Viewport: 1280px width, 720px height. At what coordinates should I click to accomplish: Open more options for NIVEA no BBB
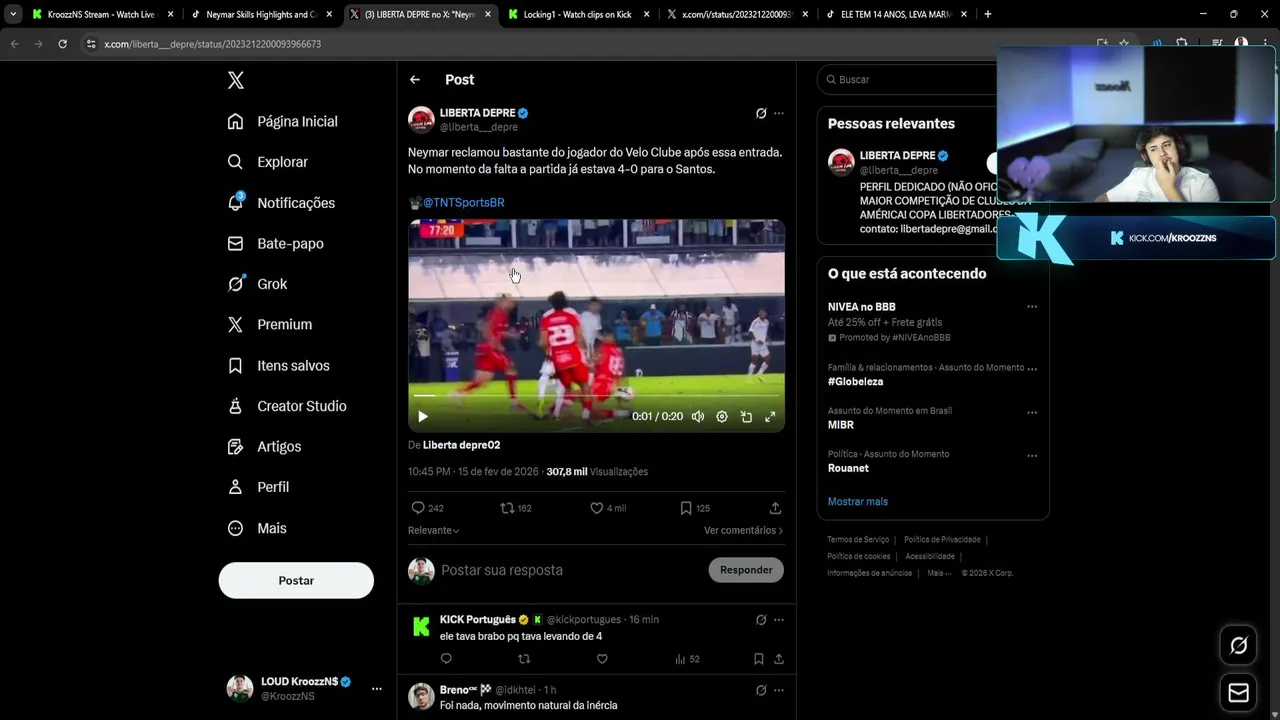tap(1032, 307)
